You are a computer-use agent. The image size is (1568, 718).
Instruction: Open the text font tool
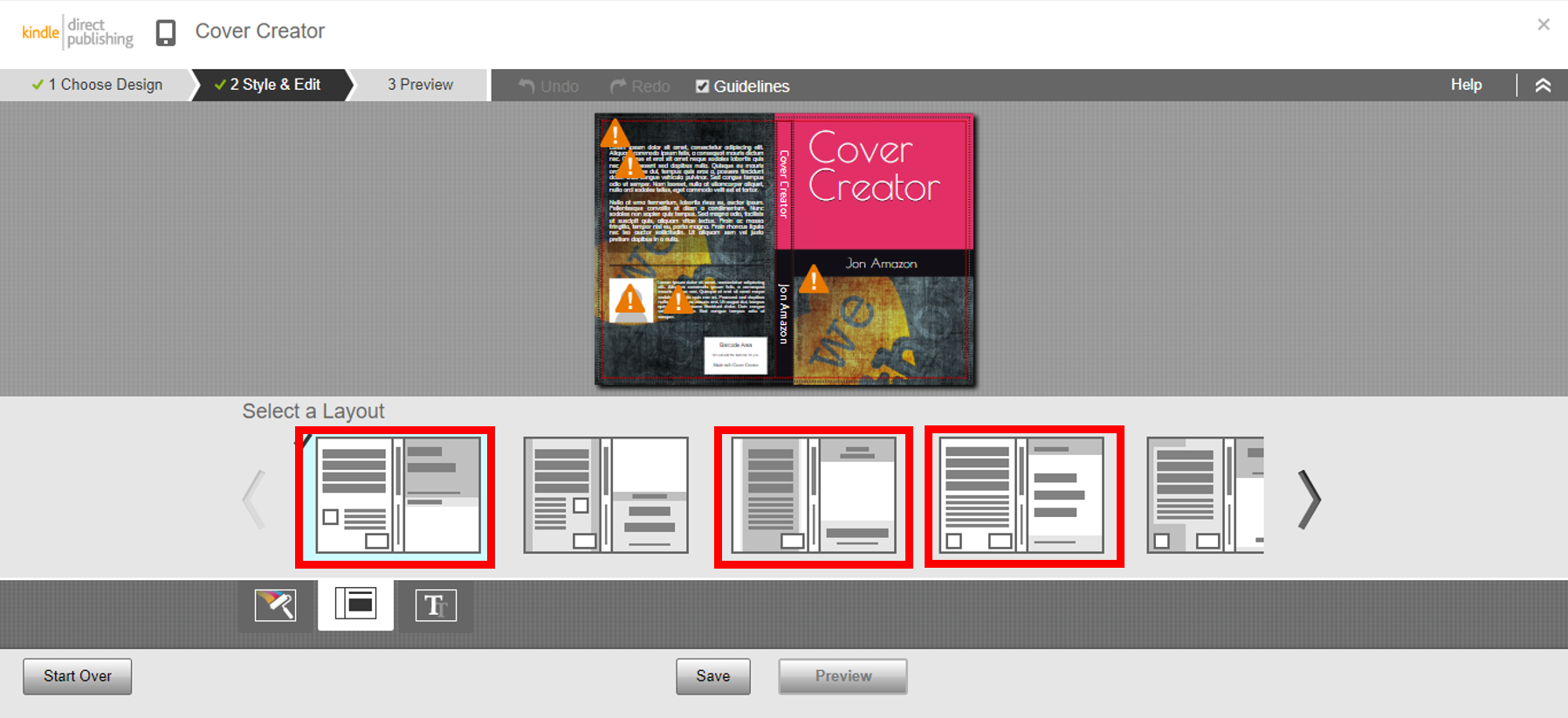pos(435,605)
